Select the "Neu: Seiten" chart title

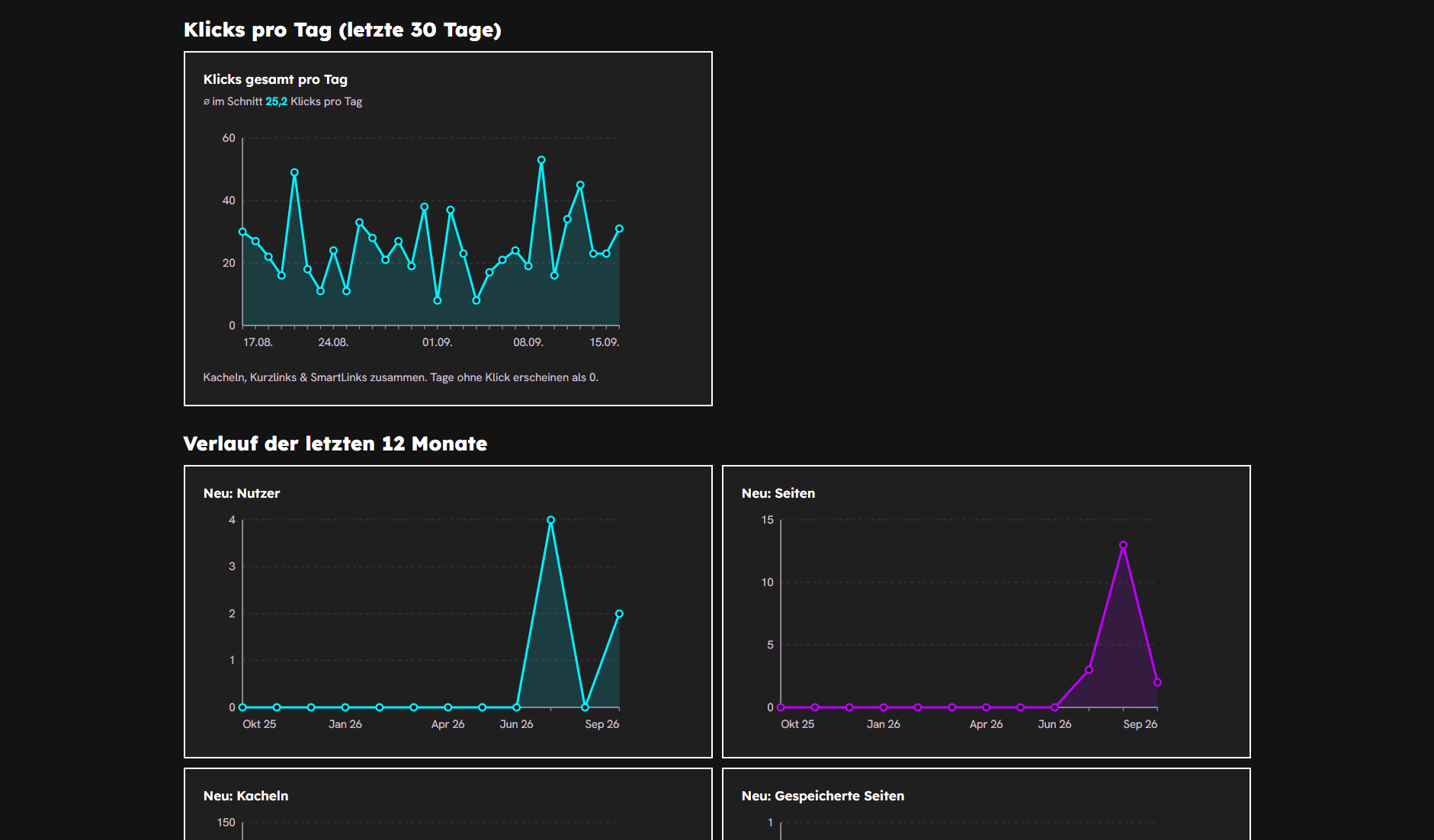pyautogui.click(x=778, y=493)
